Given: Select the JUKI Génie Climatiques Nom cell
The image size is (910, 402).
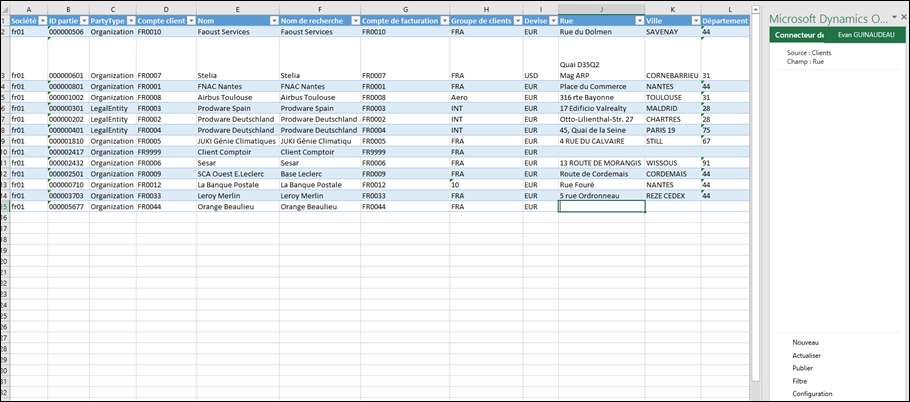Looking at the screenshot, I should pyautogui.click(x=238, y=141).
